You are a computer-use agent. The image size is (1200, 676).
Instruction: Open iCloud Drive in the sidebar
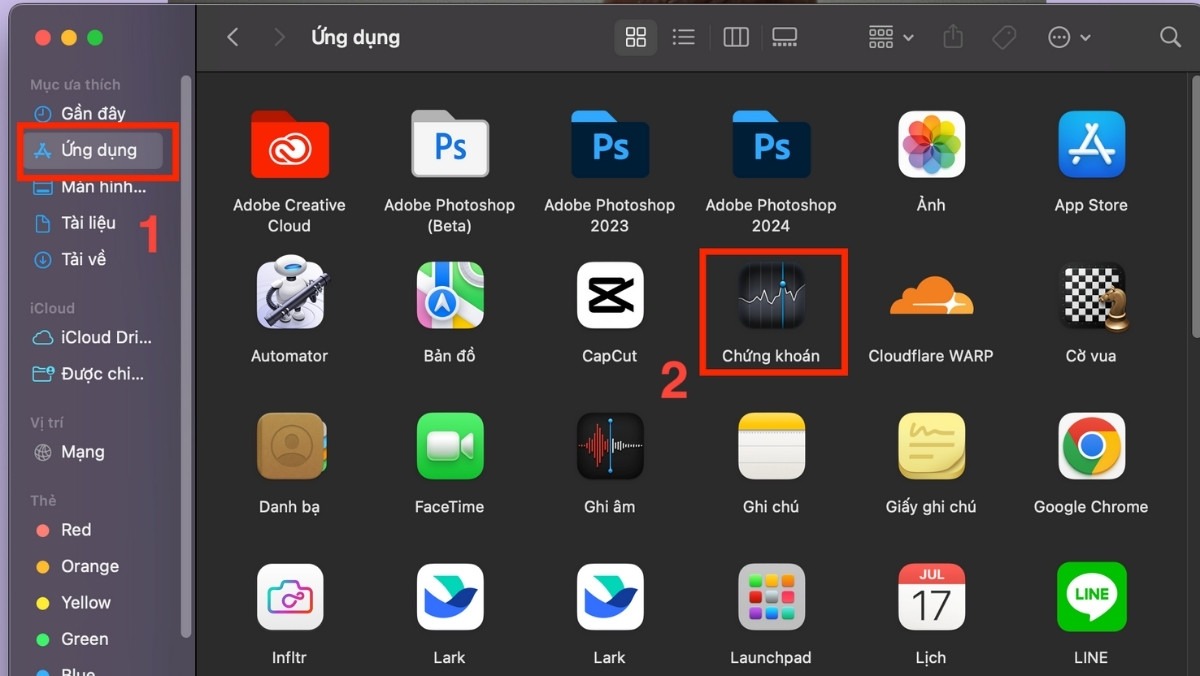(x=93, y=337)
